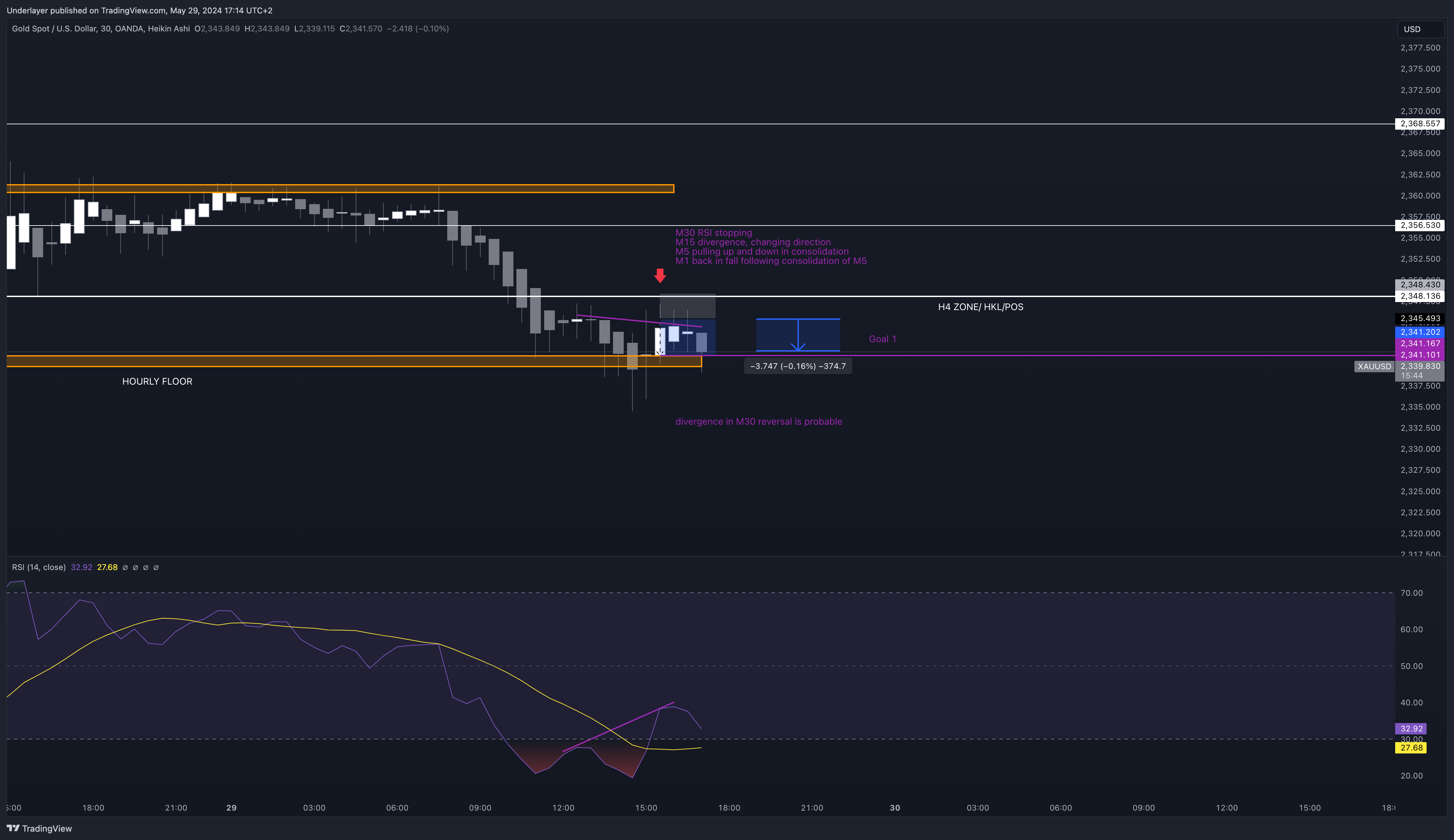Viewport: 1454px width, 840px height.
Task: Click the Underlayer published on TradingView.com header
Action: tap(140, 10)
